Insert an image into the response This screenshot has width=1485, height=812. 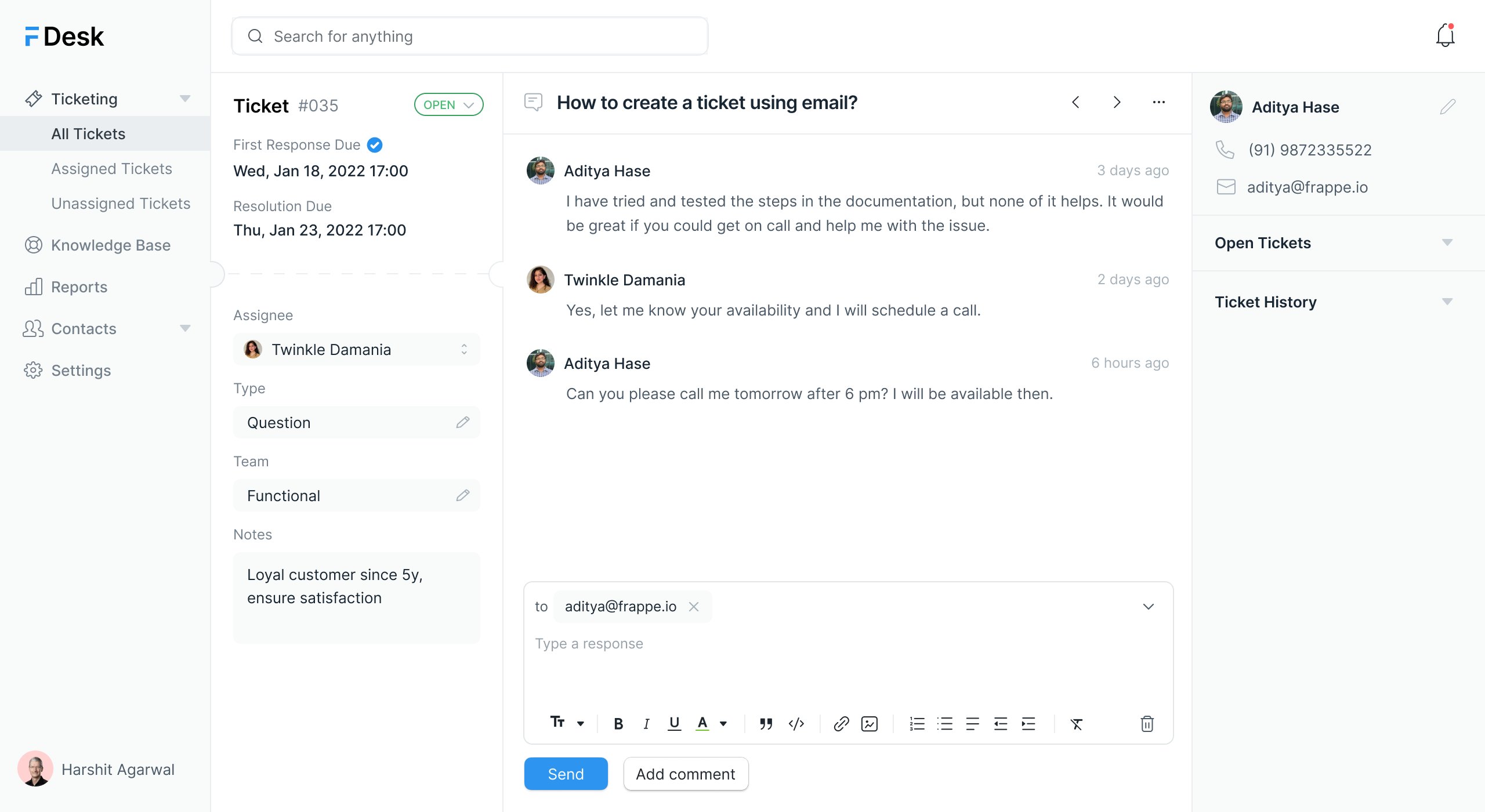coord(870,723)
